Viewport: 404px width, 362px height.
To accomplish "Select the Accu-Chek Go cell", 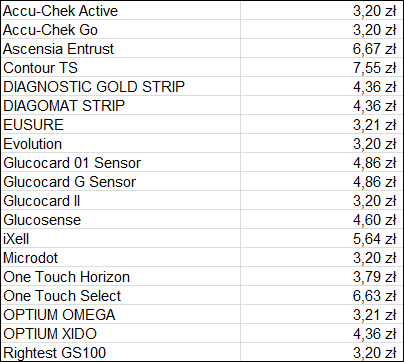I will coord(121,30).
